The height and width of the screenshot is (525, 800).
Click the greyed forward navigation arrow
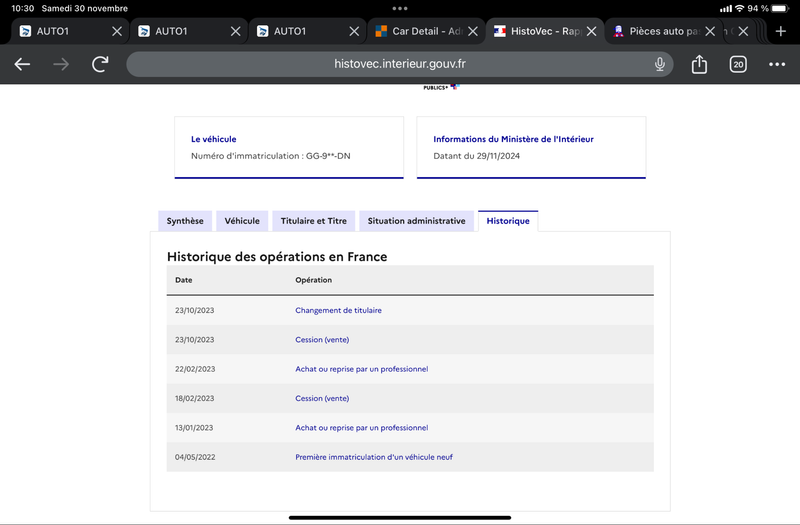[x=61, y=64]
